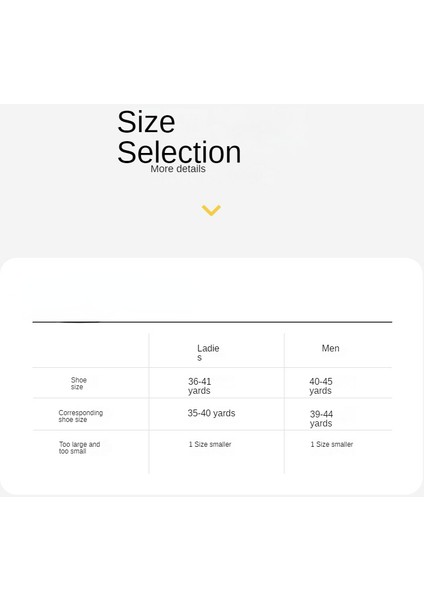Click the Too large and too small label

point(79,447)
